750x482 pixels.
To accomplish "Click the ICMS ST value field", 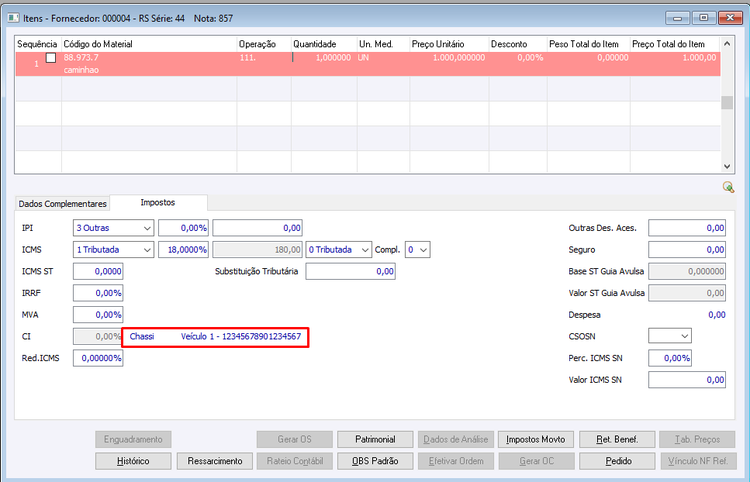I will 98,271.
